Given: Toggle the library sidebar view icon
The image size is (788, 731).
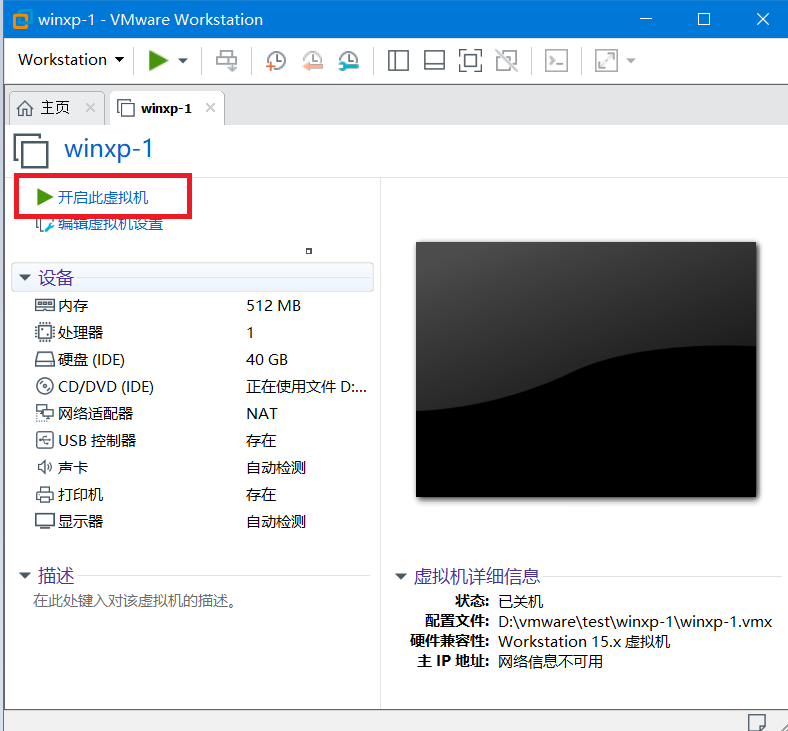Looking at the screenshot, I should coord(398,60).
